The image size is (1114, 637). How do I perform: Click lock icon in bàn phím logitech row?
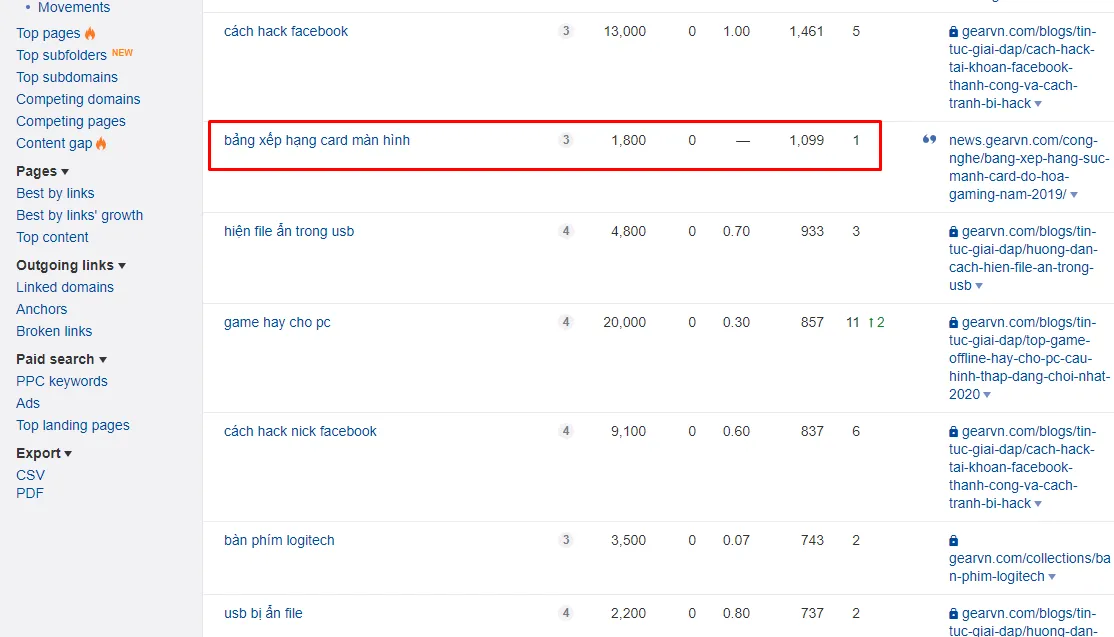pyautogui.click(x=953, y=540)
